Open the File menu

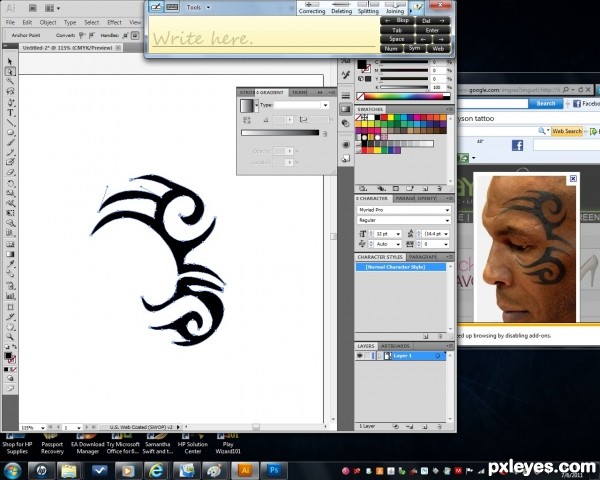[10, 23]
